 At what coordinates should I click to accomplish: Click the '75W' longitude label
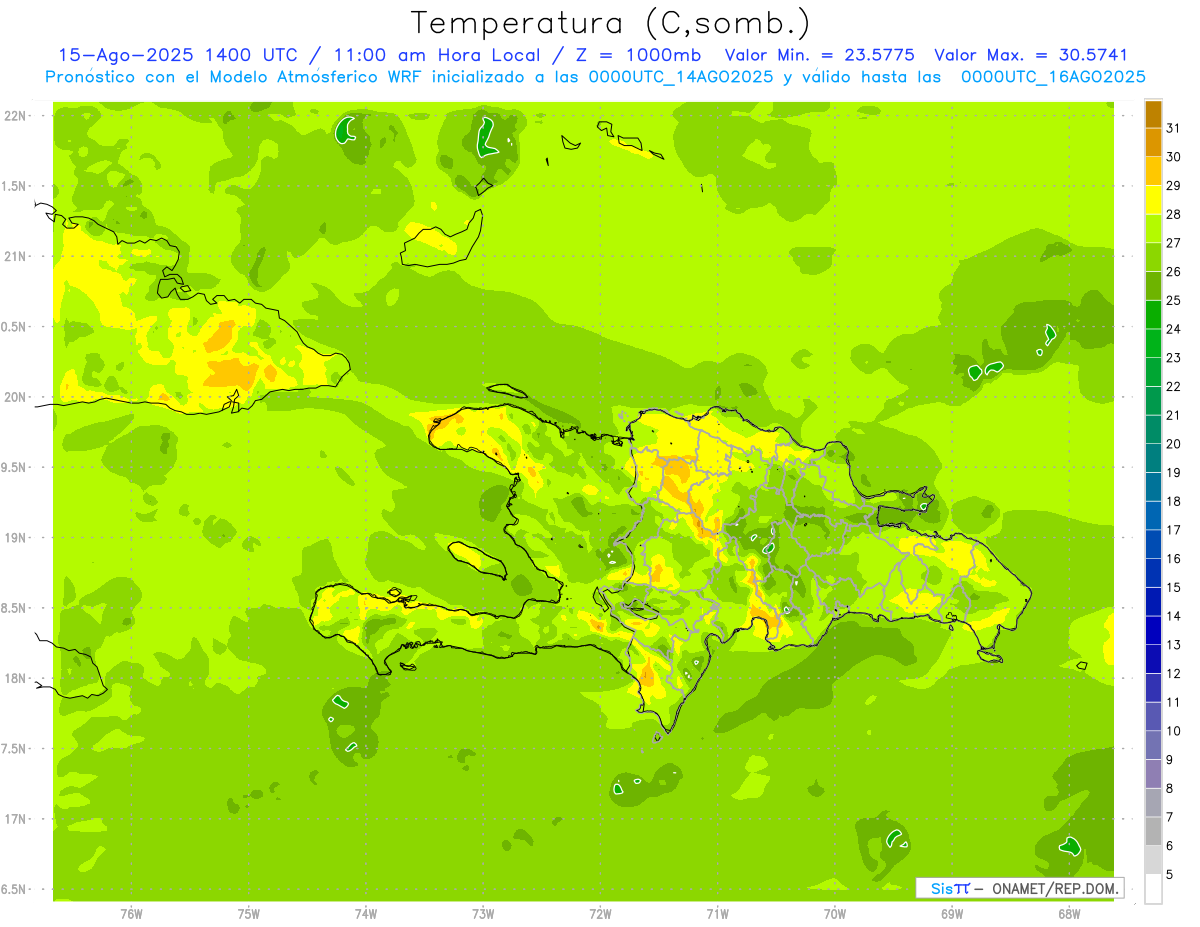248,914
